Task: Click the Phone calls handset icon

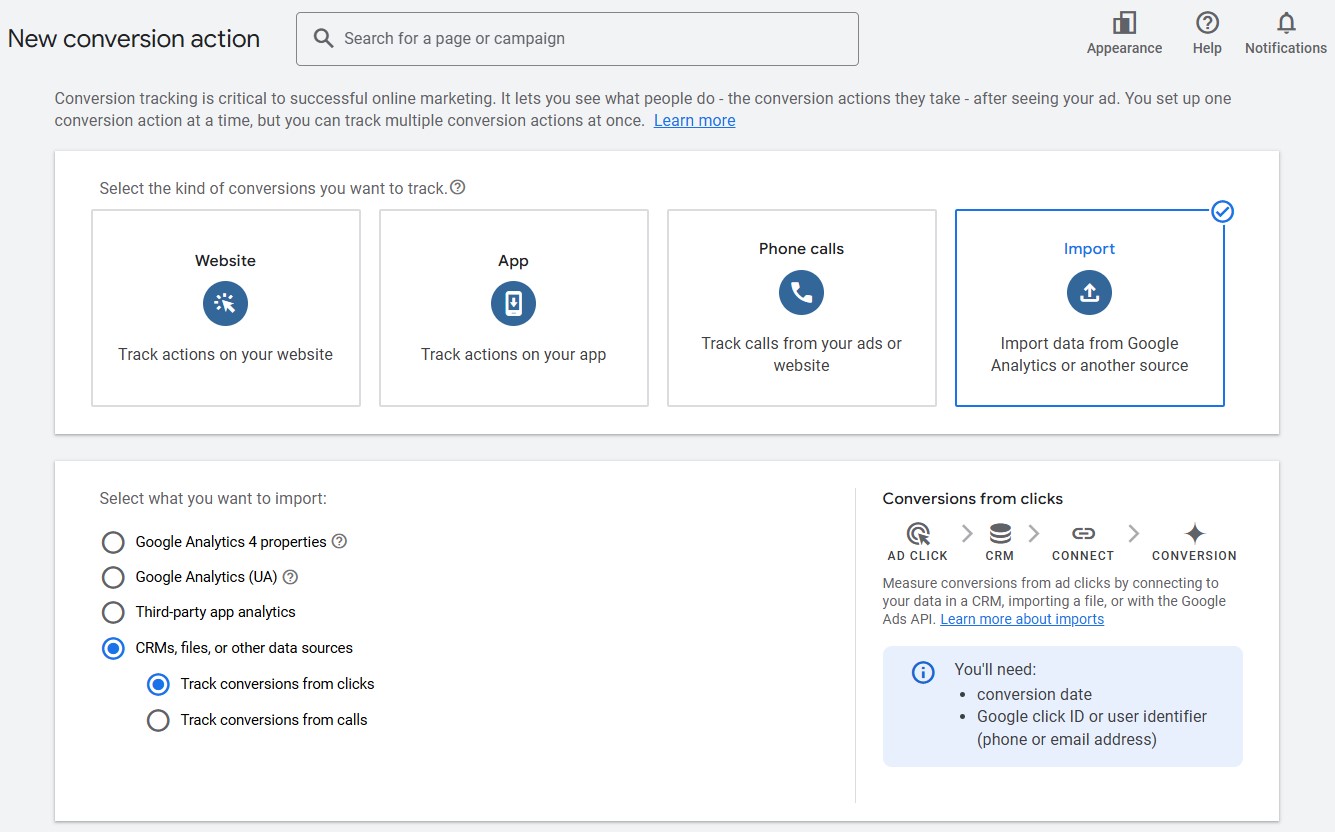Action: point(801,292)
